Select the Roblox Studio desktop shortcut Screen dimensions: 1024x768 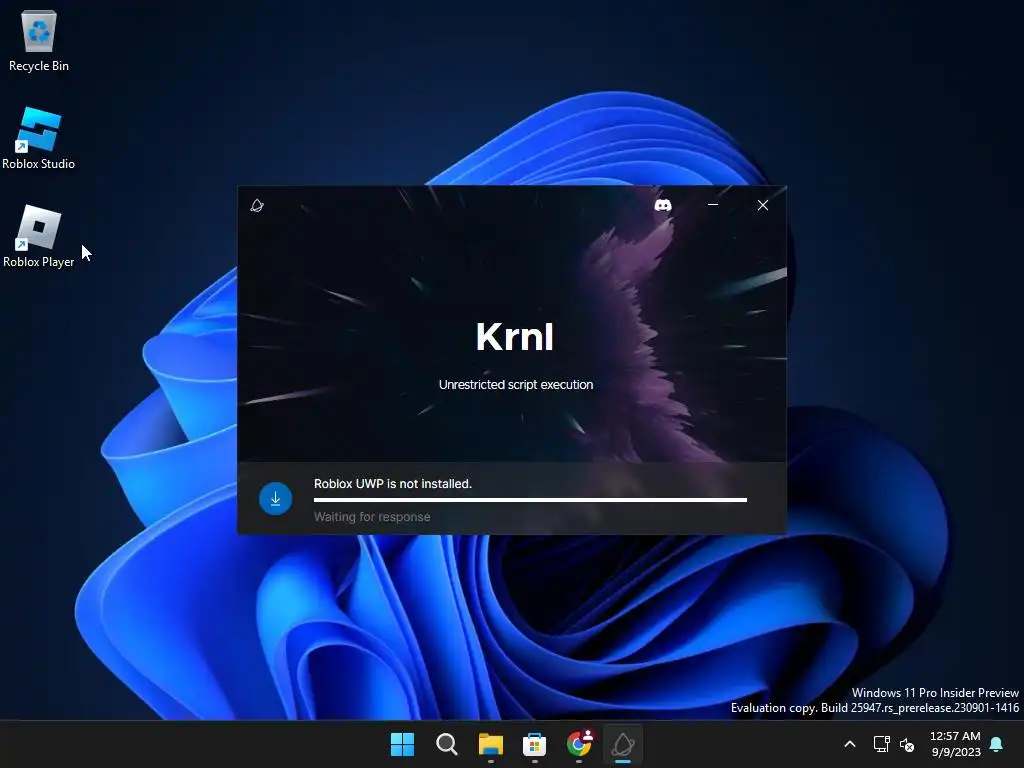click(39, 138)
